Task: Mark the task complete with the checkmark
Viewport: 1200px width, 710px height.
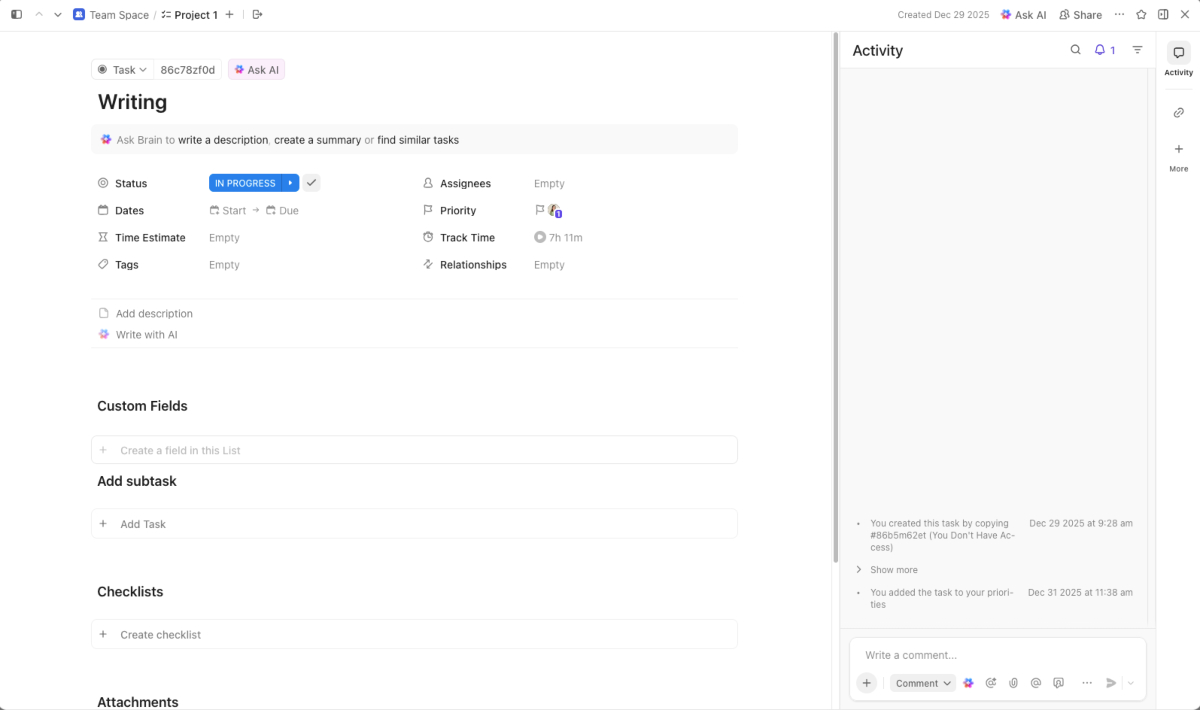Action: [311, 182]
